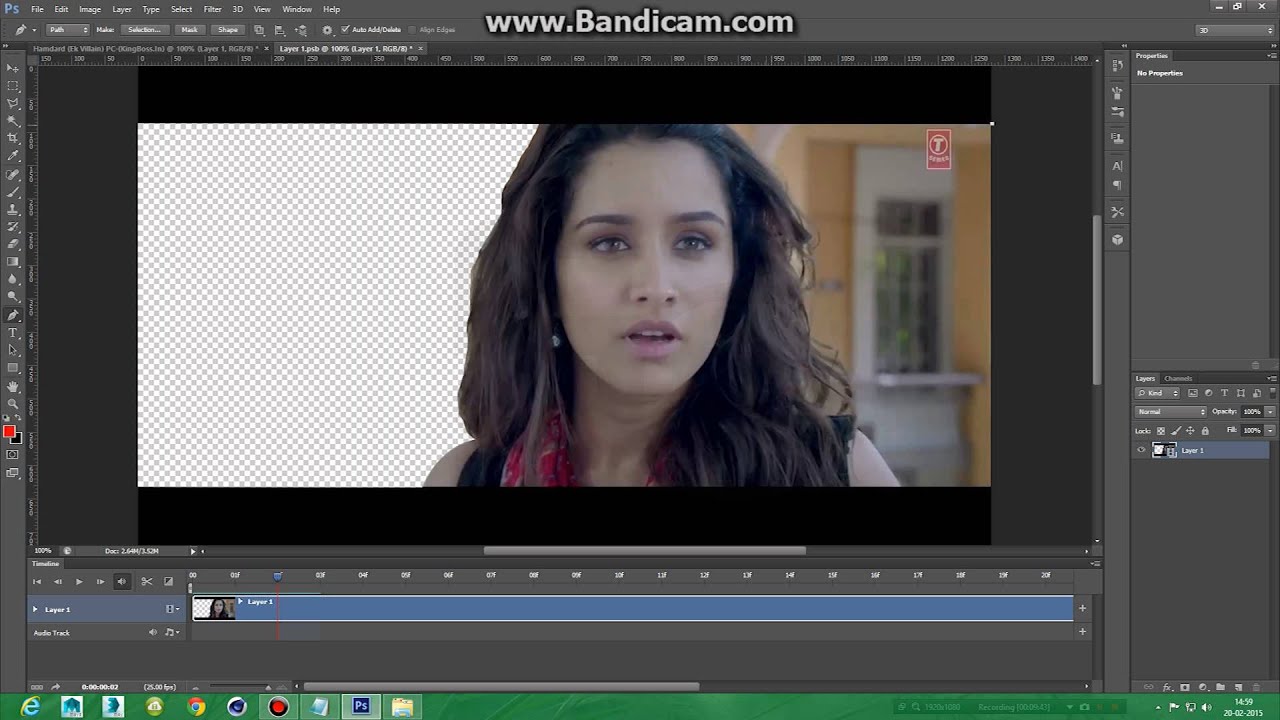Open the Filter menu
The height and width of the screenshot is (720, 1280).
click(x=212, y=9)
